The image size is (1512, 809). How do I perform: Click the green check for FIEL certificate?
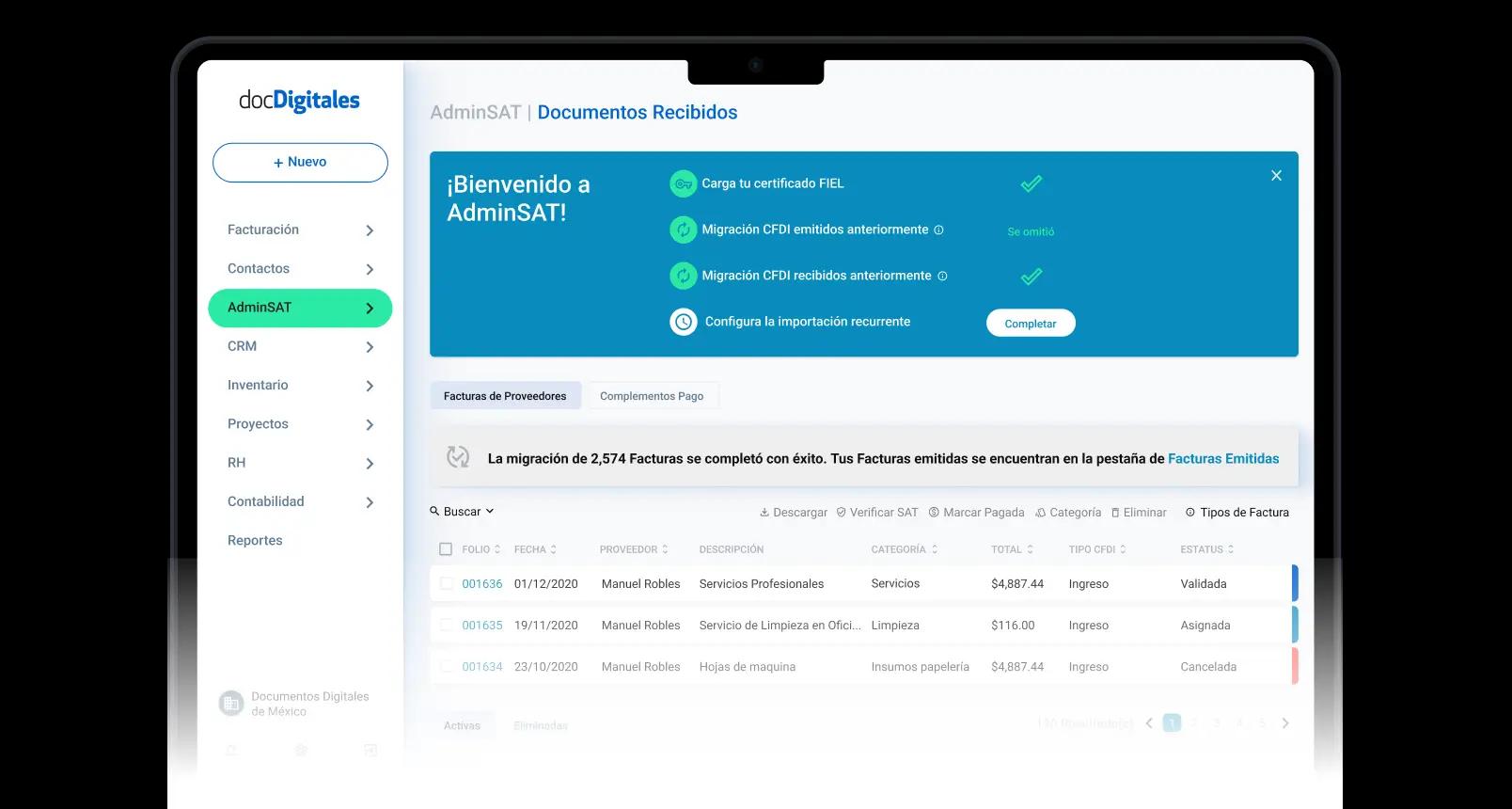(x=1032, y=183)
